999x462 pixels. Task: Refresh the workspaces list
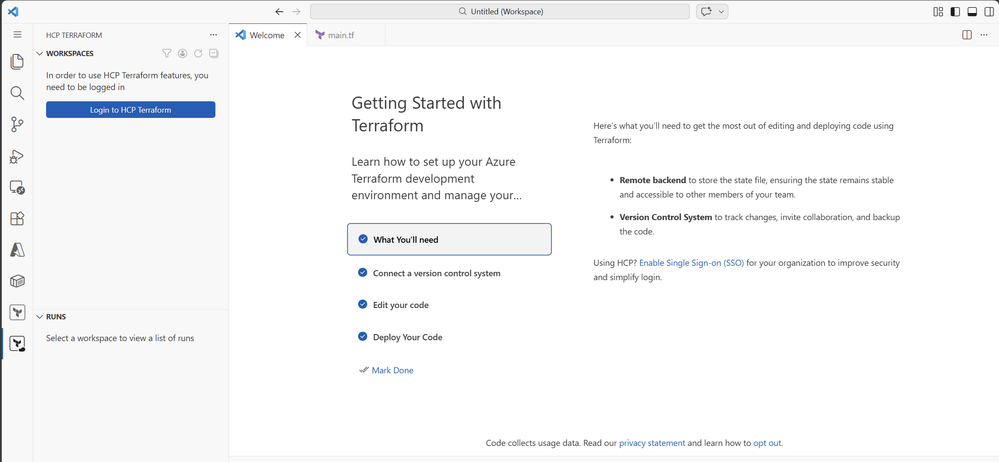click(198, 54)
